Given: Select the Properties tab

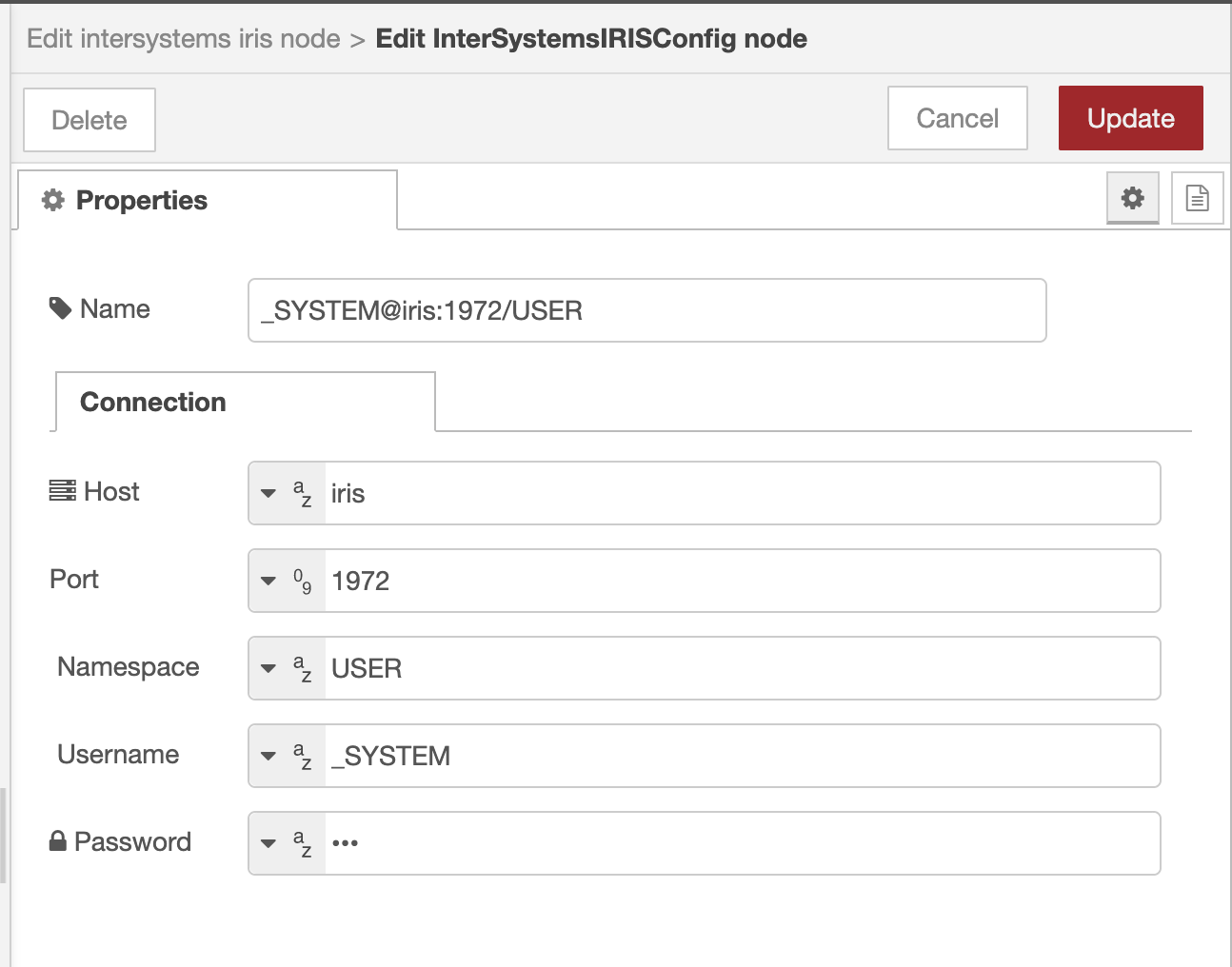Looking at the screenshot, I should 208,200.
